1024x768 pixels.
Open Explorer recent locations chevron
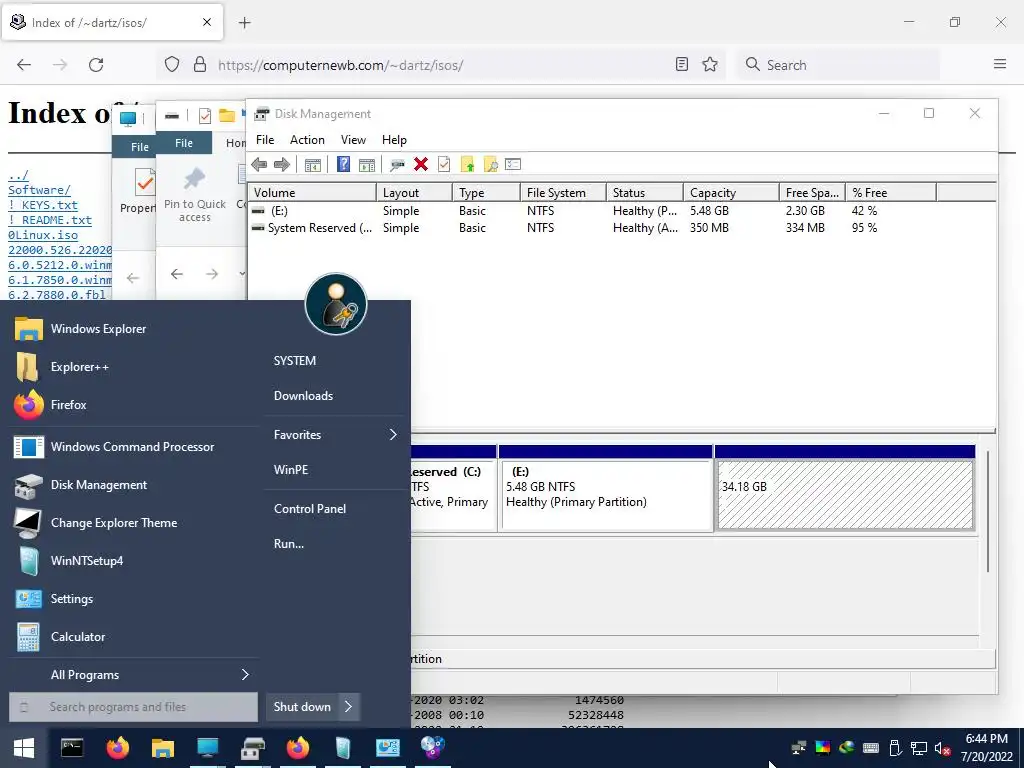(242, 273)
